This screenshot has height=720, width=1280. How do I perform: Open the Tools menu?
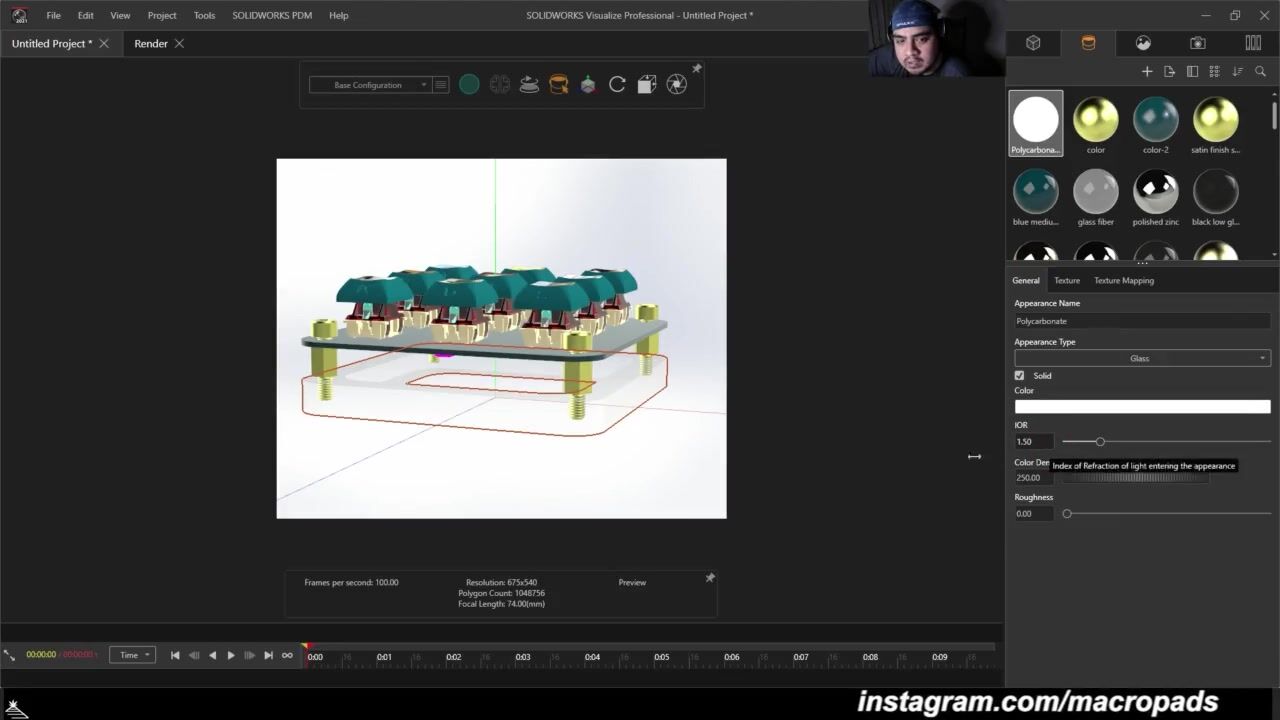click(204, 15)
